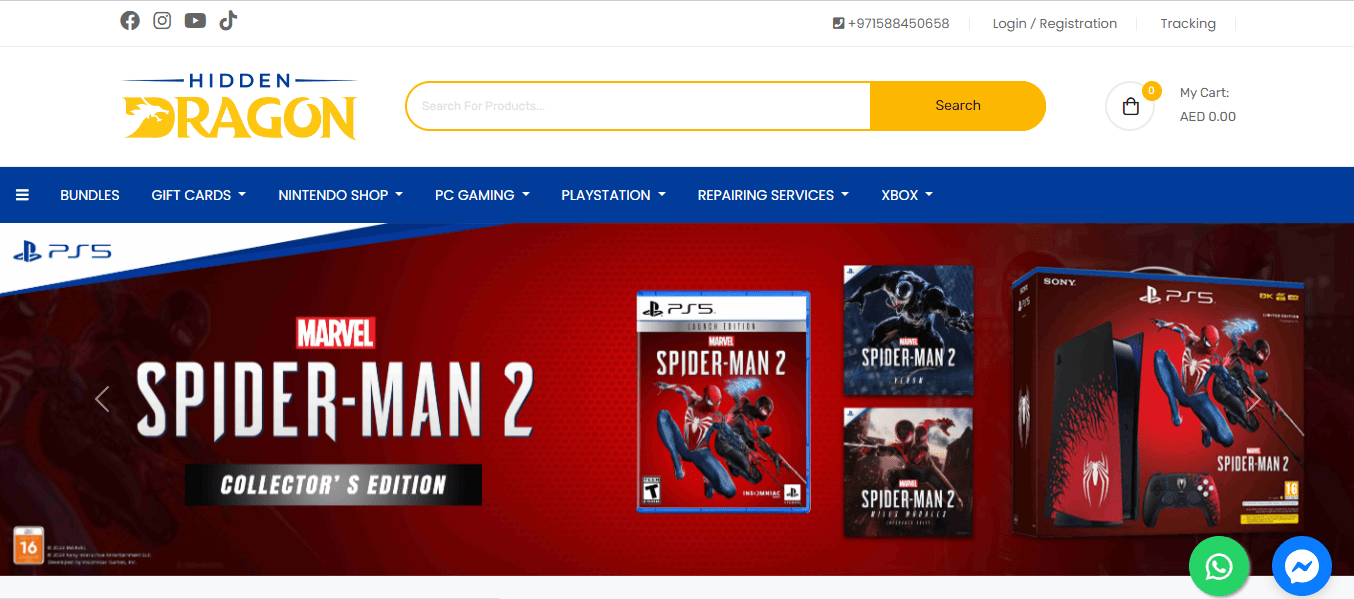1354x599 pixels.
Task: Focus the Search For Products field
Action: tap(637, 106)
